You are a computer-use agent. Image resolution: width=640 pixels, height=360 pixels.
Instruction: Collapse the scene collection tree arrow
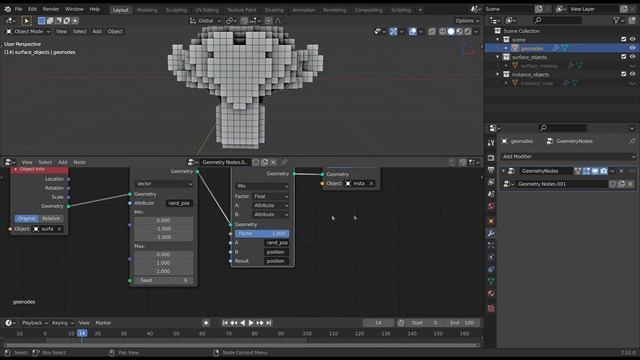point(498,39)
